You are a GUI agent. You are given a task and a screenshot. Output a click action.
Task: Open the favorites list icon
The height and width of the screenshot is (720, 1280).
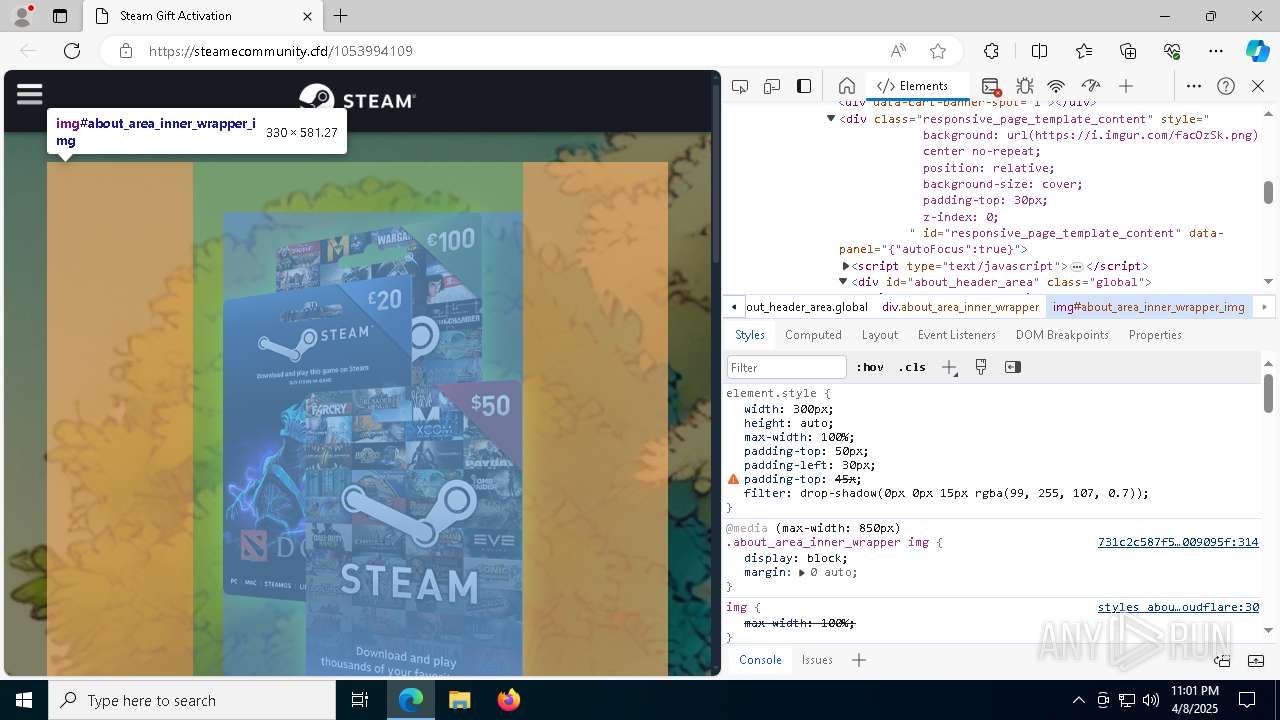tap(1084, 51)
